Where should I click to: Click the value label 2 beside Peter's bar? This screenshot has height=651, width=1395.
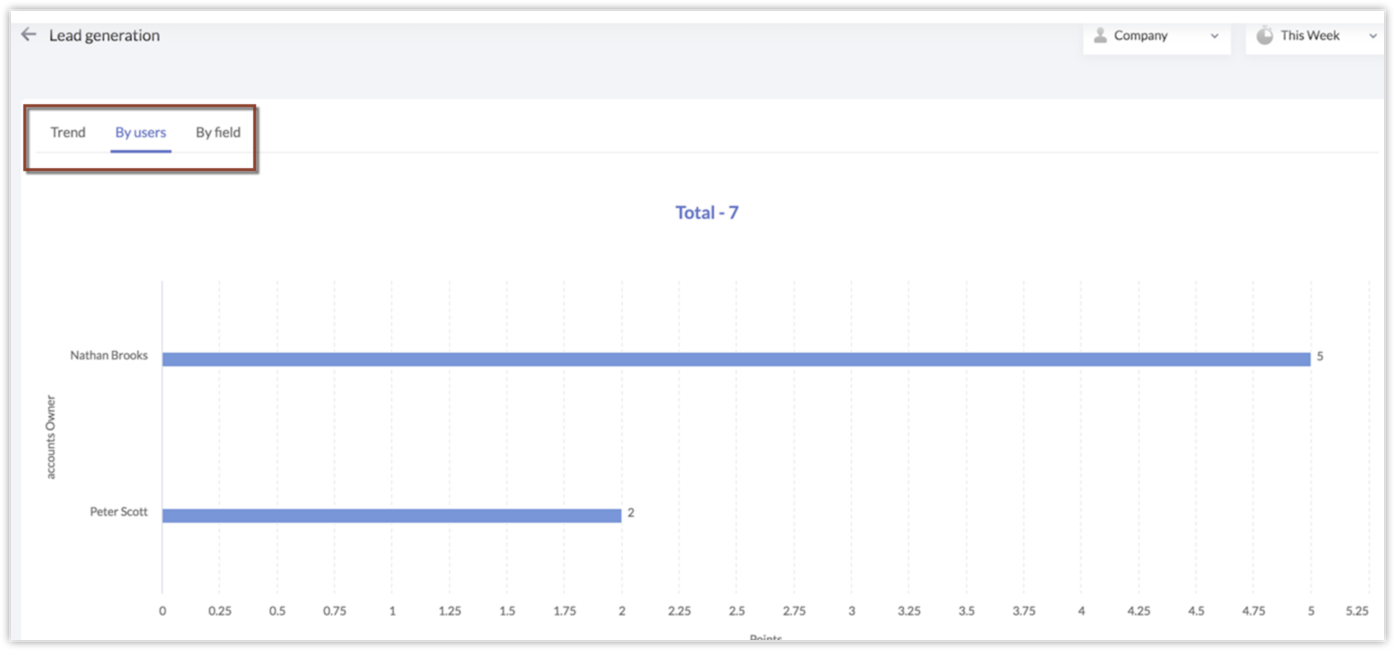tap(631, 513)
